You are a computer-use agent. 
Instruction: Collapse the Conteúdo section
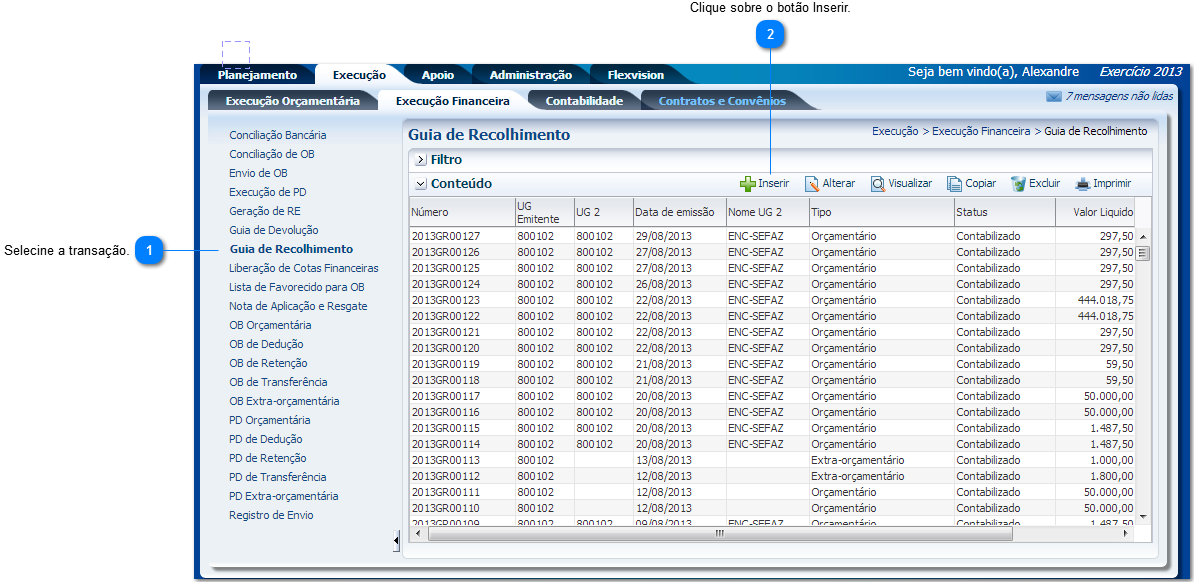420,184
